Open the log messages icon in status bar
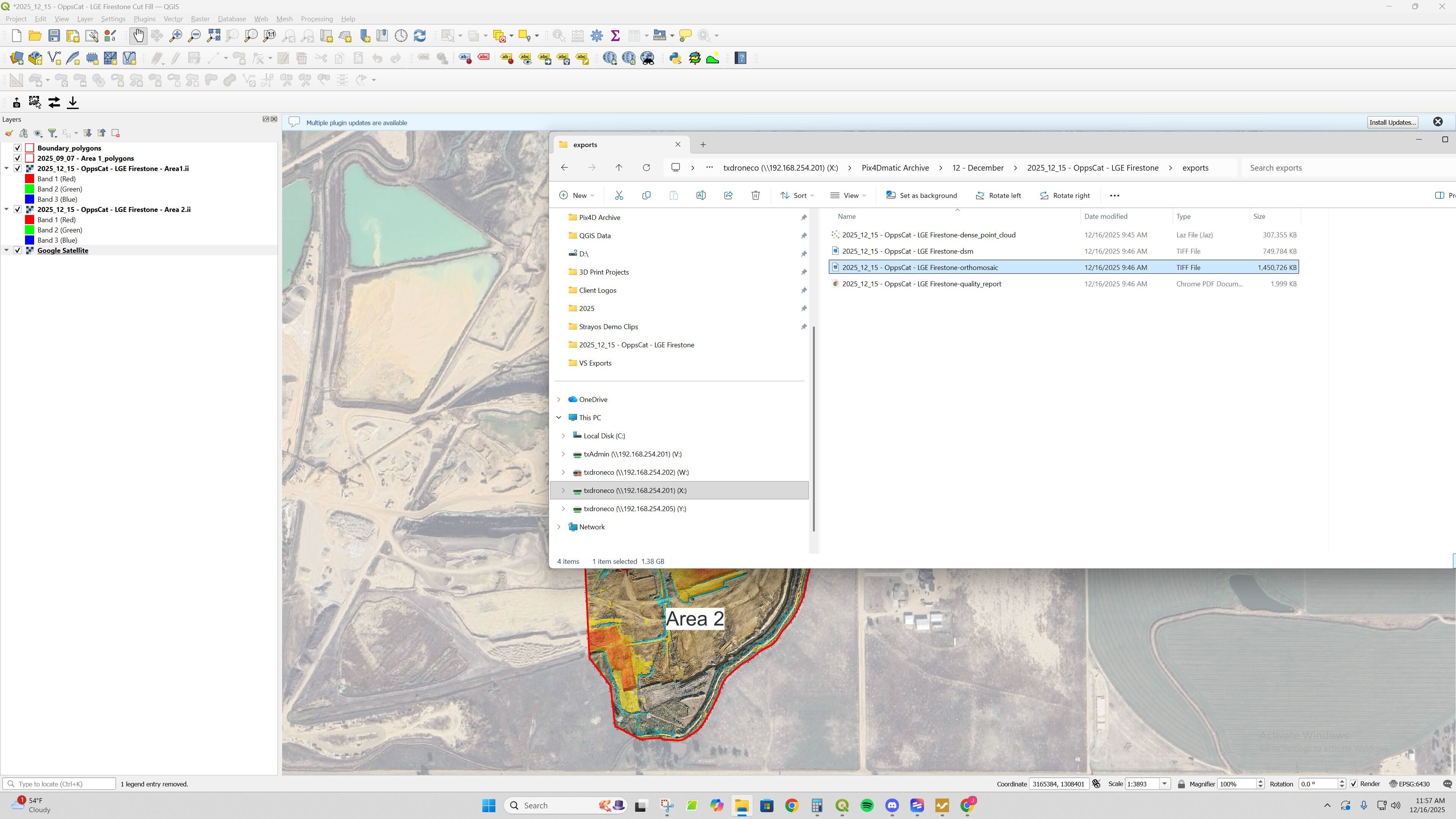The height and width of the screenshot is (819, 1456). 1447,784
